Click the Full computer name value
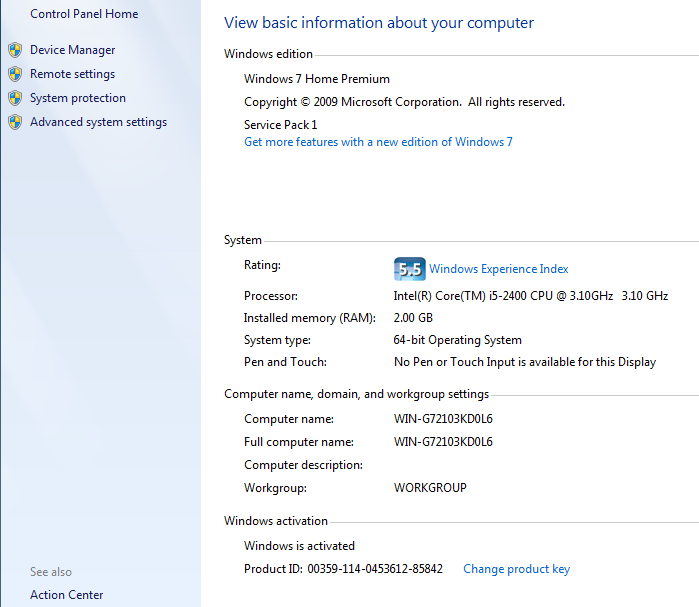 tap(443, 442)
